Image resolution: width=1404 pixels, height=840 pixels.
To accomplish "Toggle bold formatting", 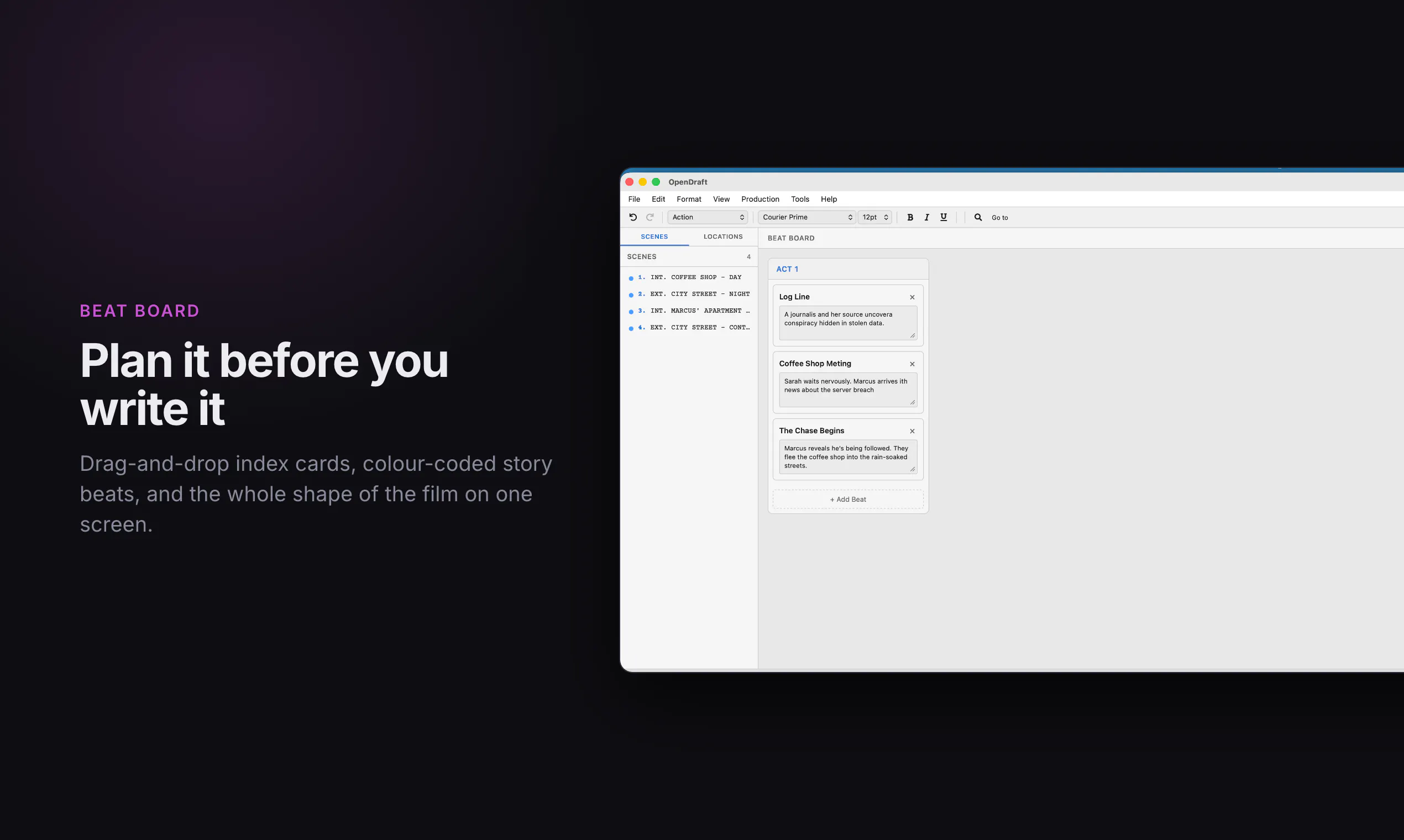I will pyautogui.click(x=910, y=217).
